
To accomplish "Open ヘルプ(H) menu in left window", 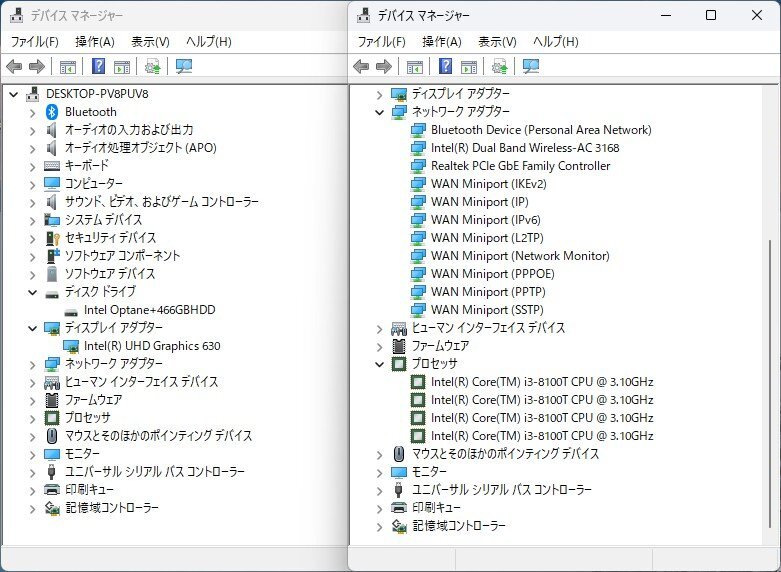I will (x=209, y=41).
